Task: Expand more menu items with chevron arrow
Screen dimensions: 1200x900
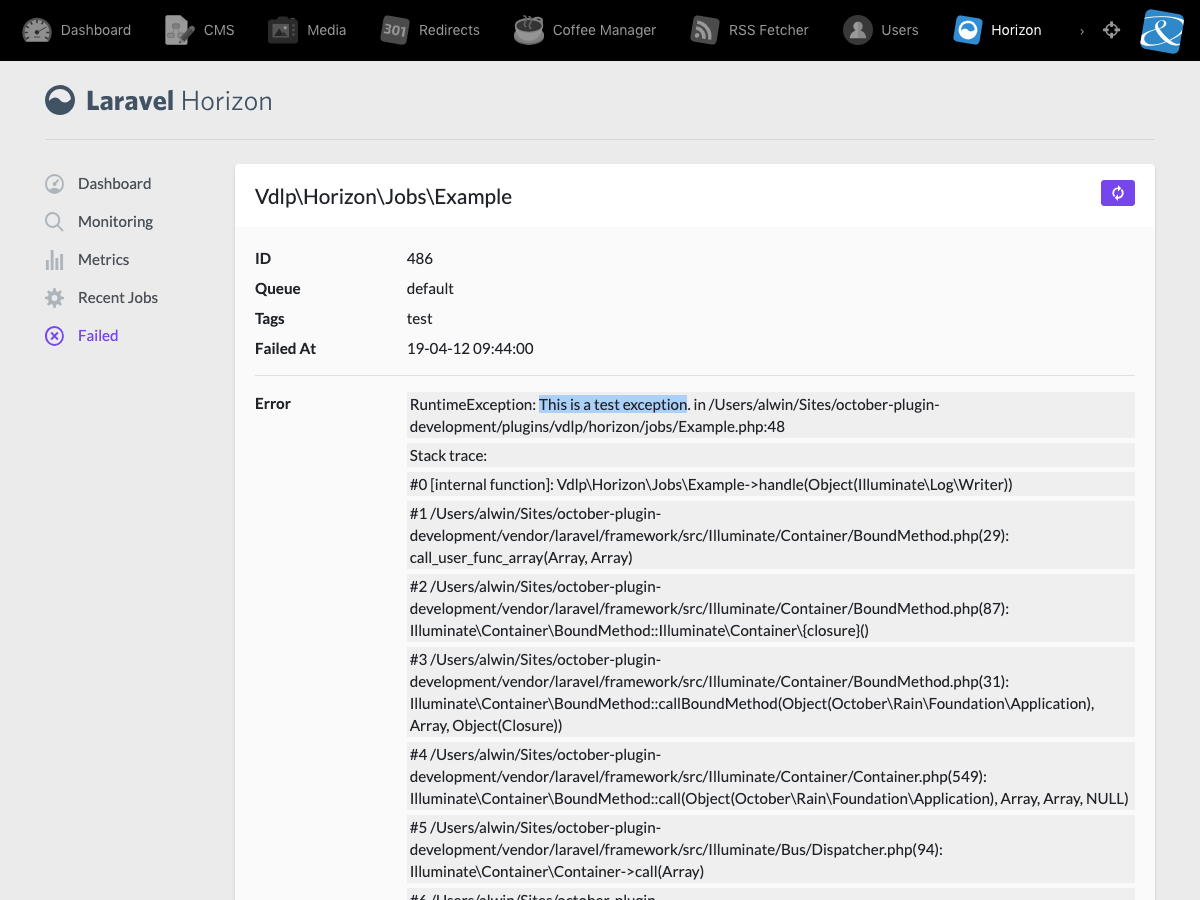Action: [1081, 31]
